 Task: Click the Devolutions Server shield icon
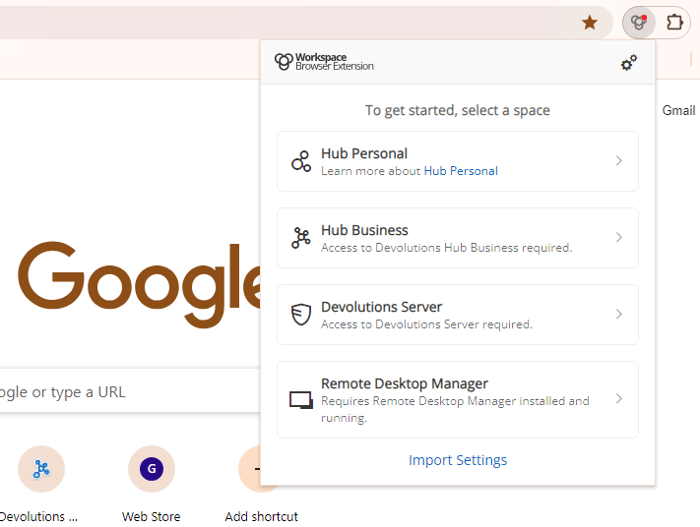coord(301,315)
